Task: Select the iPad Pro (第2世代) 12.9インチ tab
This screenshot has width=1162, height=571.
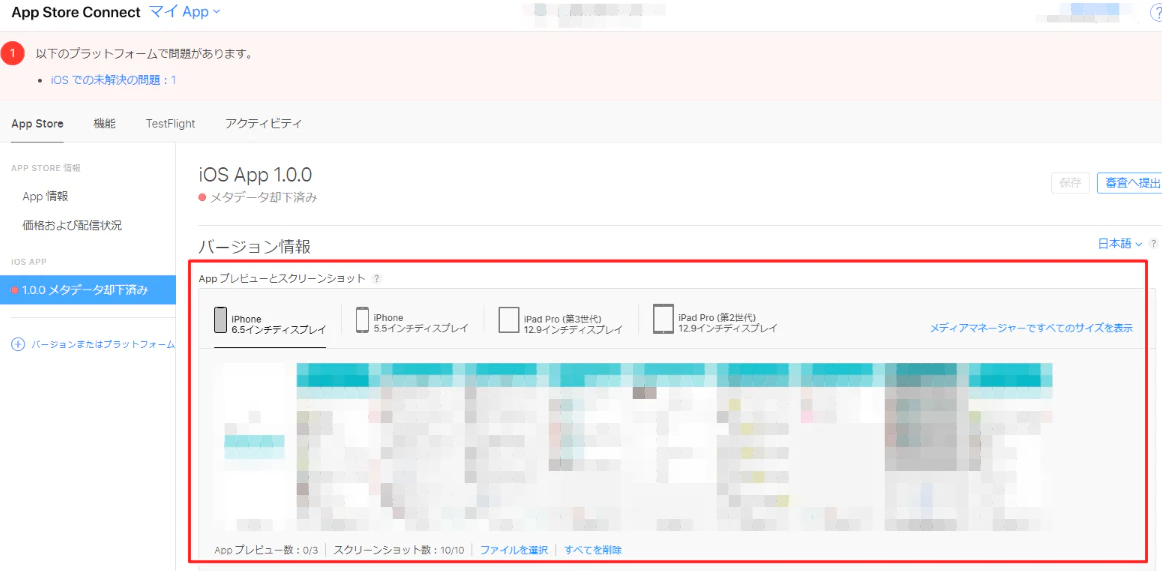Action: click(x=716, y=319)
